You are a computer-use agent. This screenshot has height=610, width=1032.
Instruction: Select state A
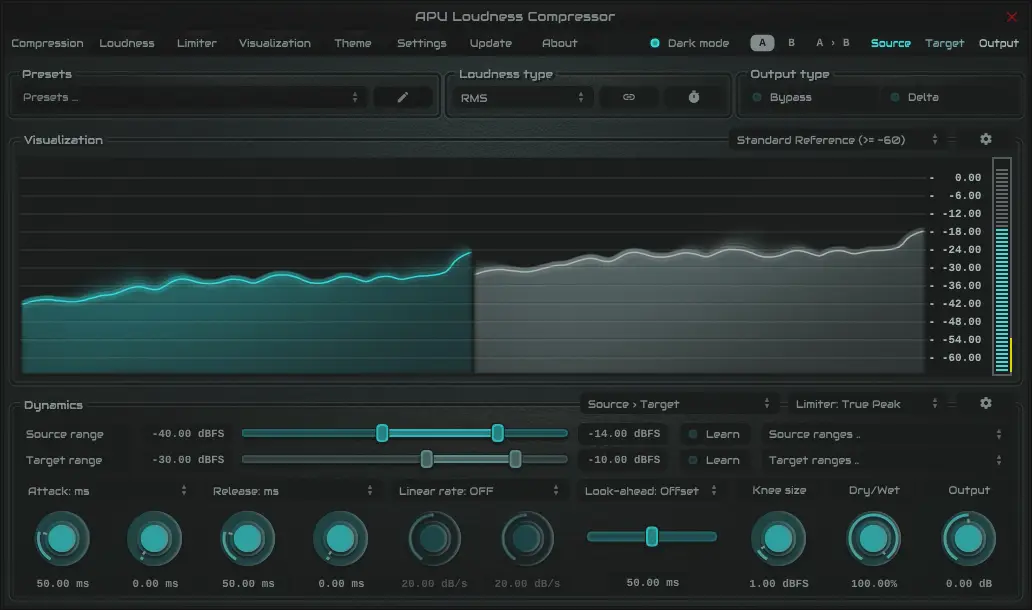[x=762, y=43]
